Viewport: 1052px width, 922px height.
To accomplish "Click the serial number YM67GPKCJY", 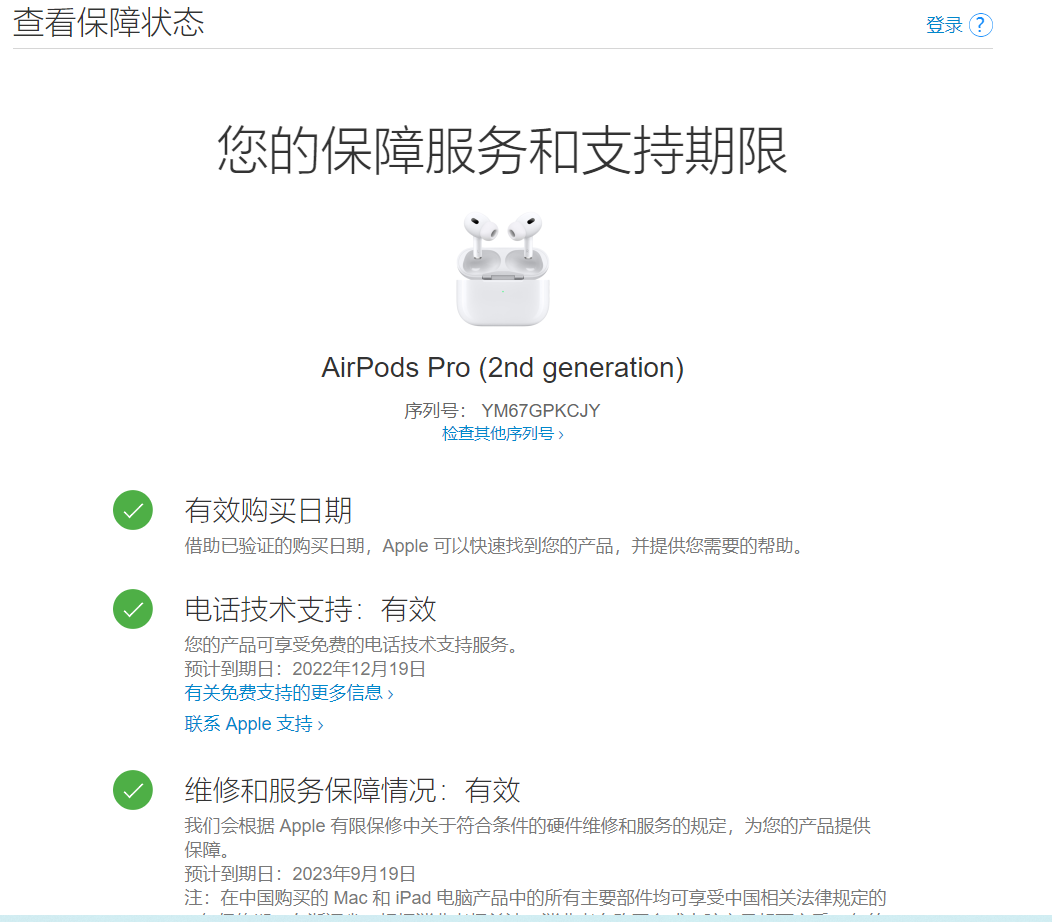I will coord(540,411).
